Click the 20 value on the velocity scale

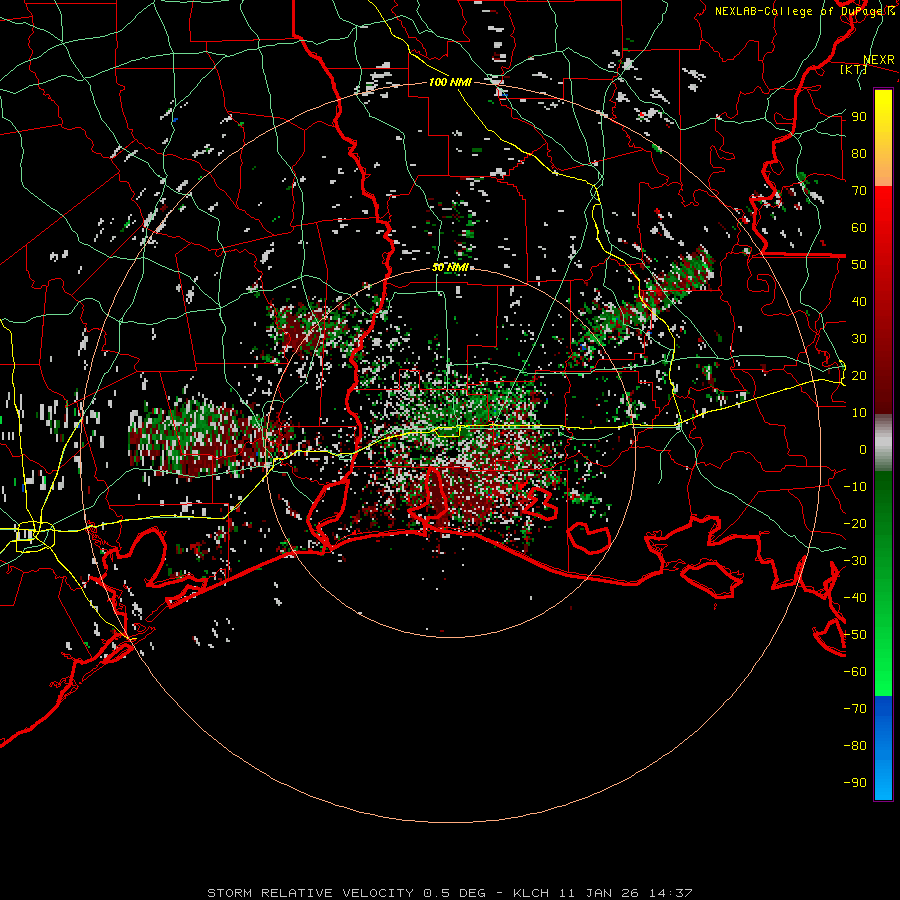click(859, 376)
